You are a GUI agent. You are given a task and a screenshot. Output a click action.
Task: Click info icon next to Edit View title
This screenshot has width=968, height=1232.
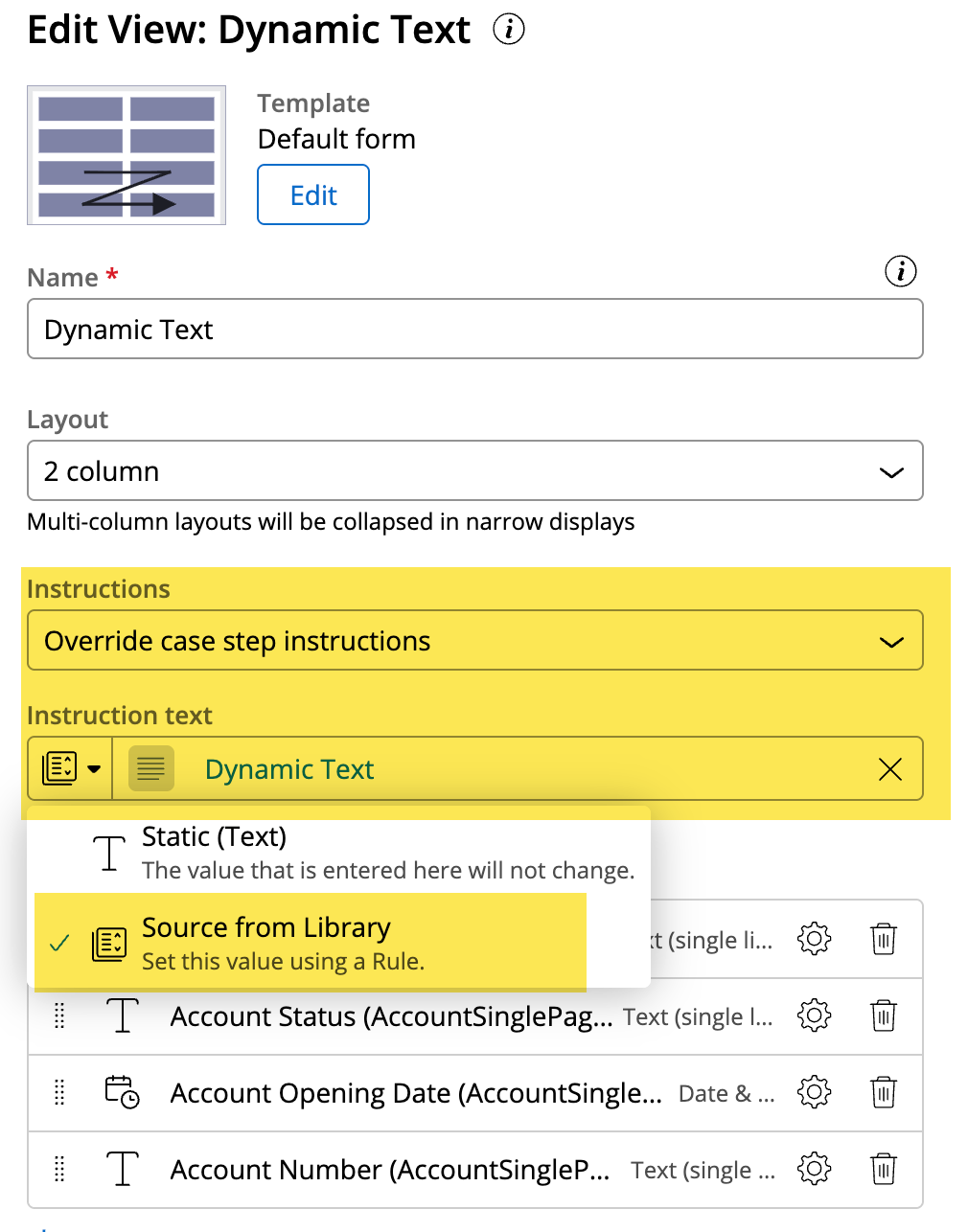(509, 30)
